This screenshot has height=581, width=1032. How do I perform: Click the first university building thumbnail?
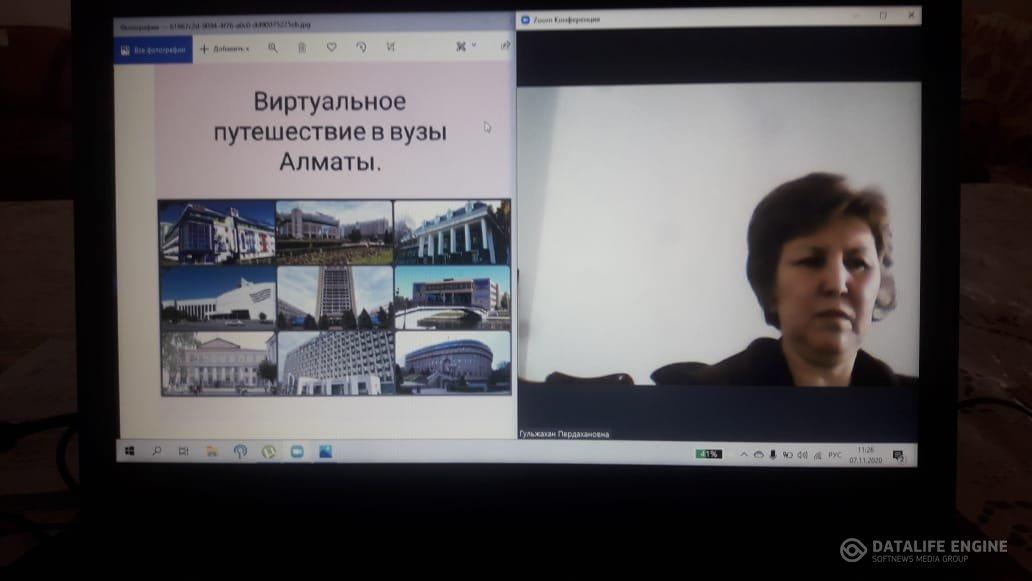217,232
